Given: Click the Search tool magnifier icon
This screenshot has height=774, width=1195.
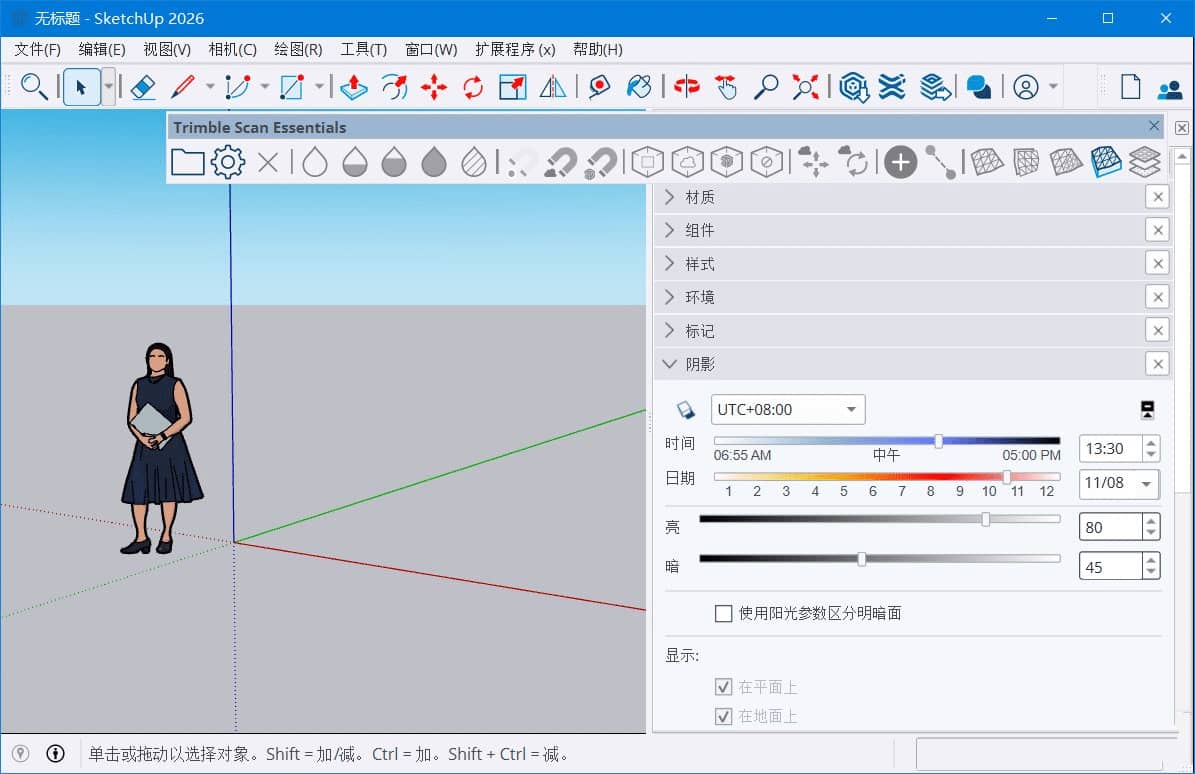Looking at the screenshot, I should (34, 87).
